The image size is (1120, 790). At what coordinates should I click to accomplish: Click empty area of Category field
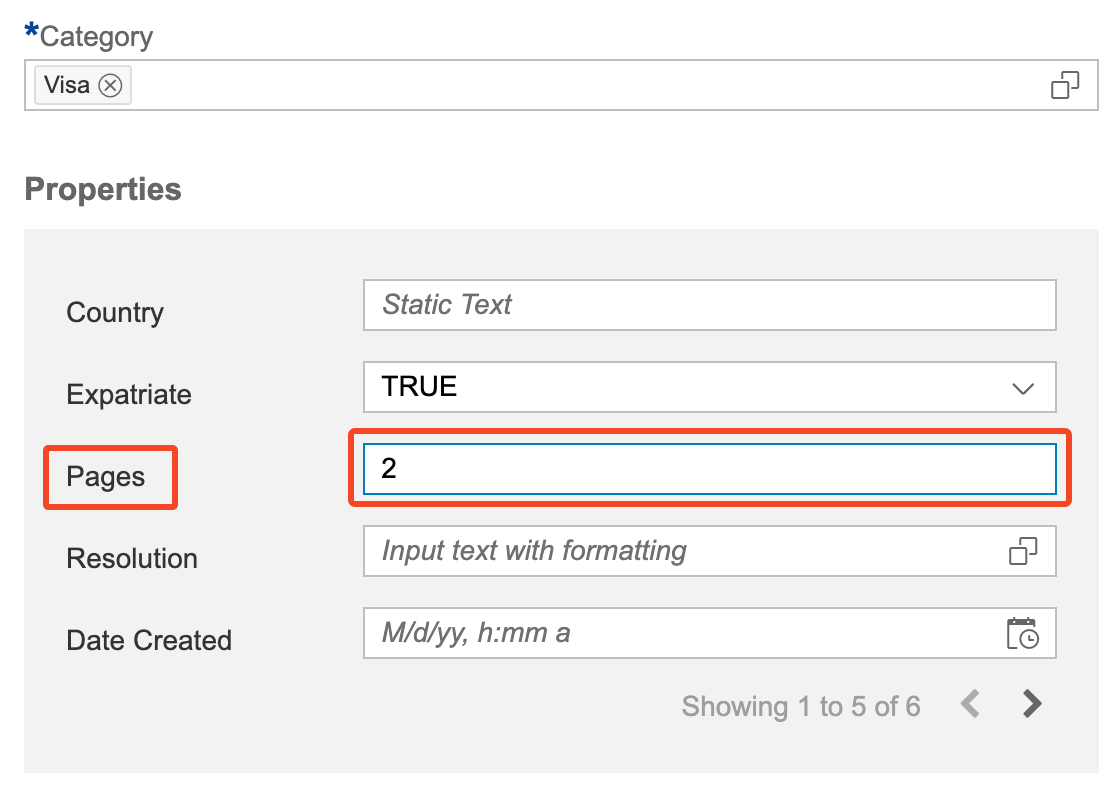click(x=580, y=86)
